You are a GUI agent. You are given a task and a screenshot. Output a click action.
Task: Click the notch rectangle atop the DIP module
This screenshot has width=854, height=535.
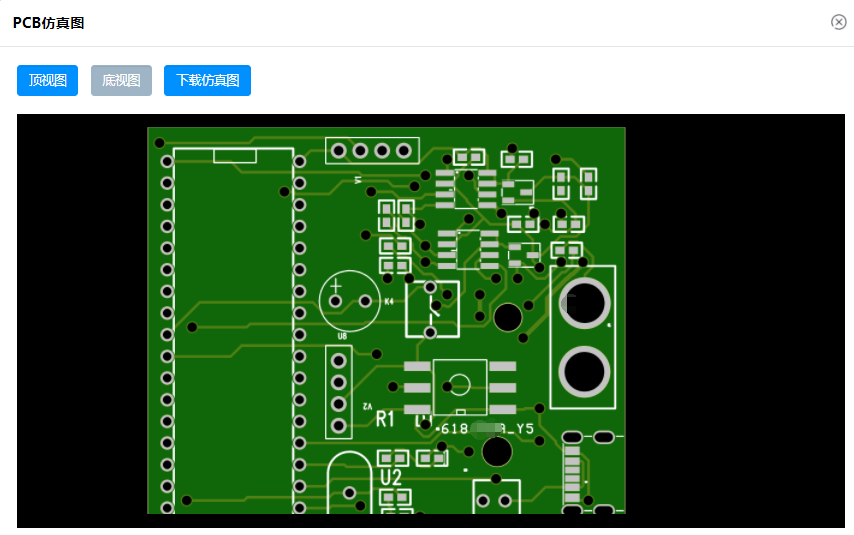tap(235, 156)
